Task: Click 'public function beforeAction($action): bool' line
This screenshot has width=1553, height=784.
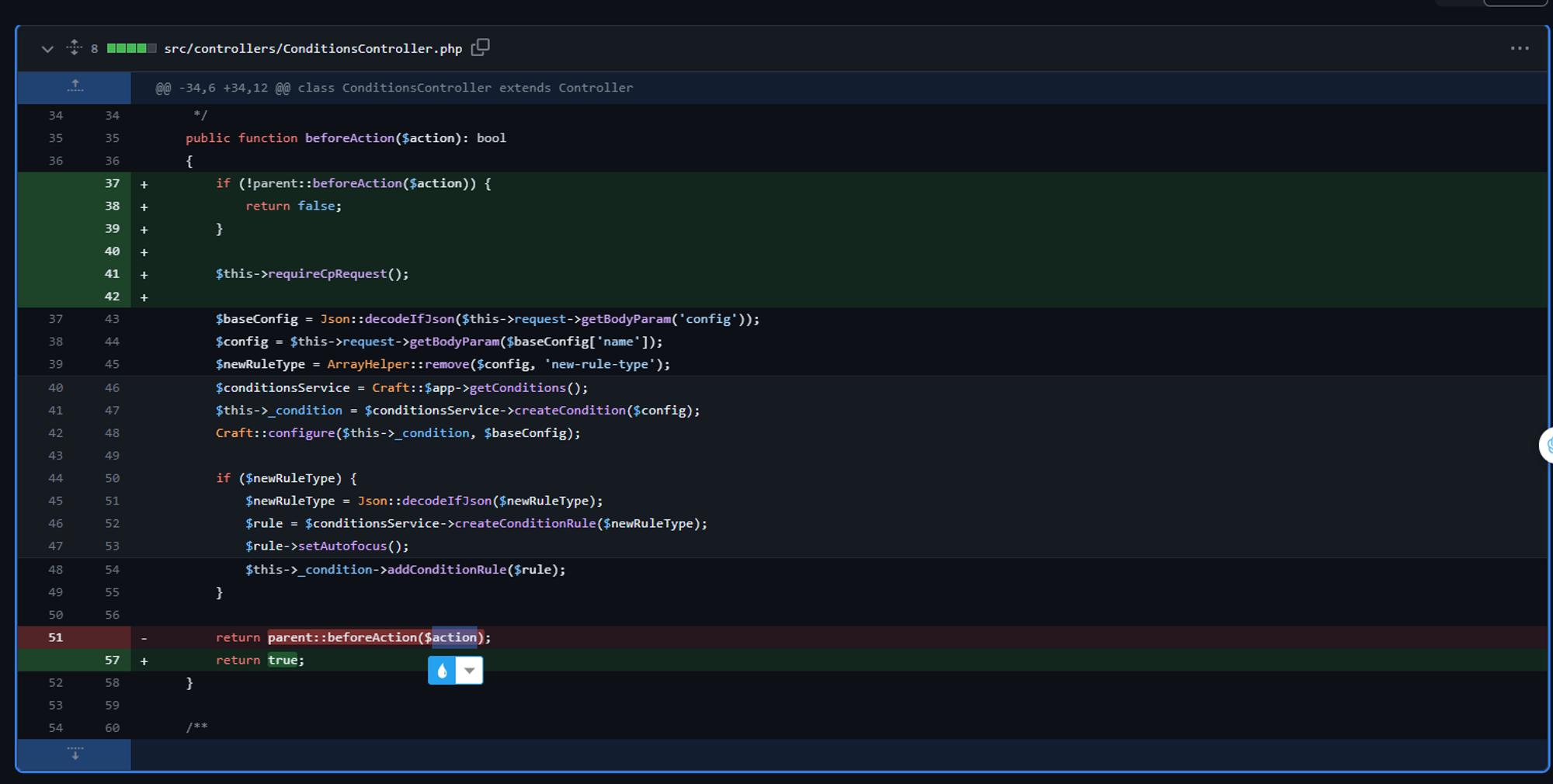Action: tap(346, 138)
